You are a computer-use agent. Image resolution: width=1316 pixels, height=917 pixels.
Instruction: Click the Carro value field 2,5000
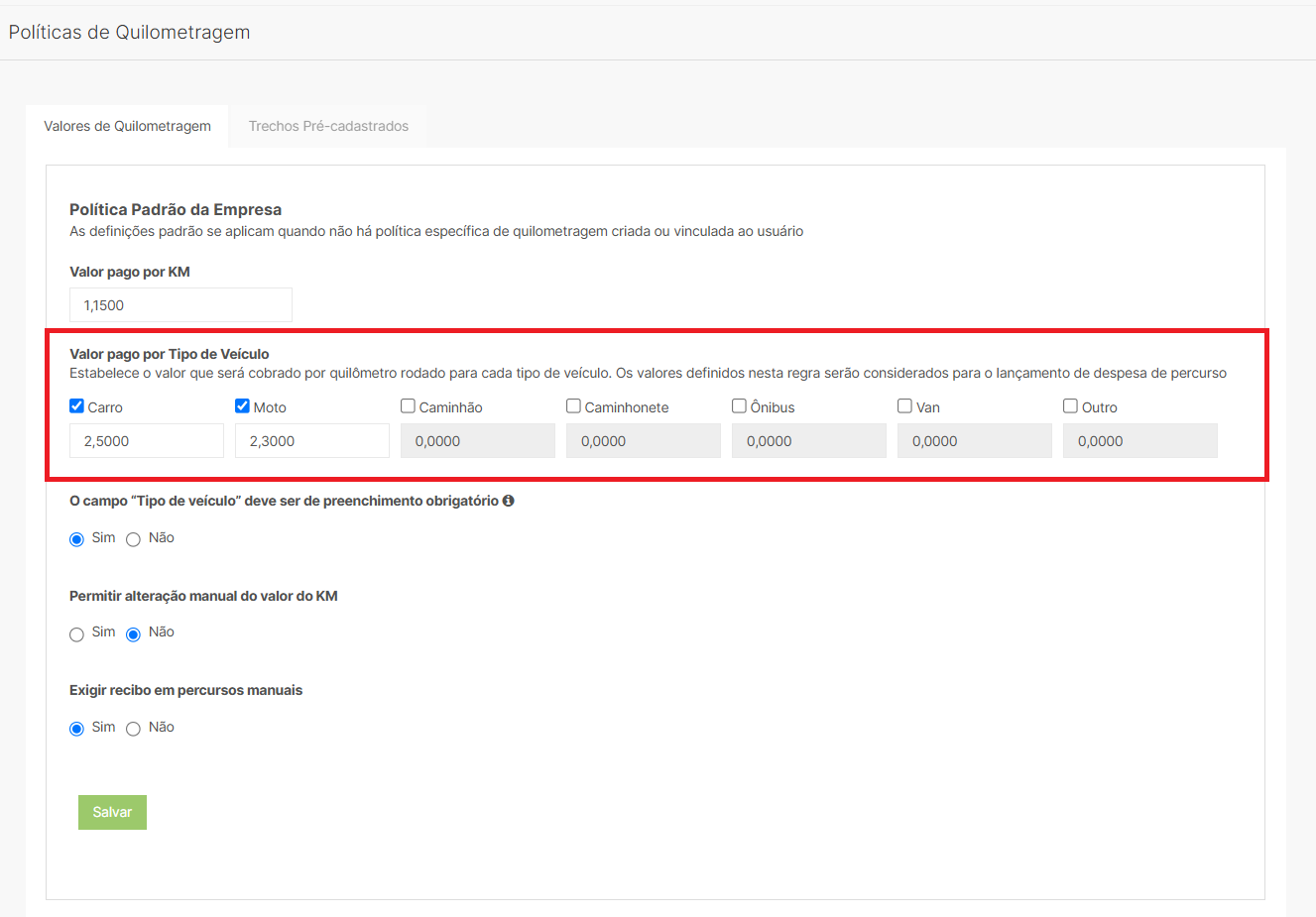147,441
